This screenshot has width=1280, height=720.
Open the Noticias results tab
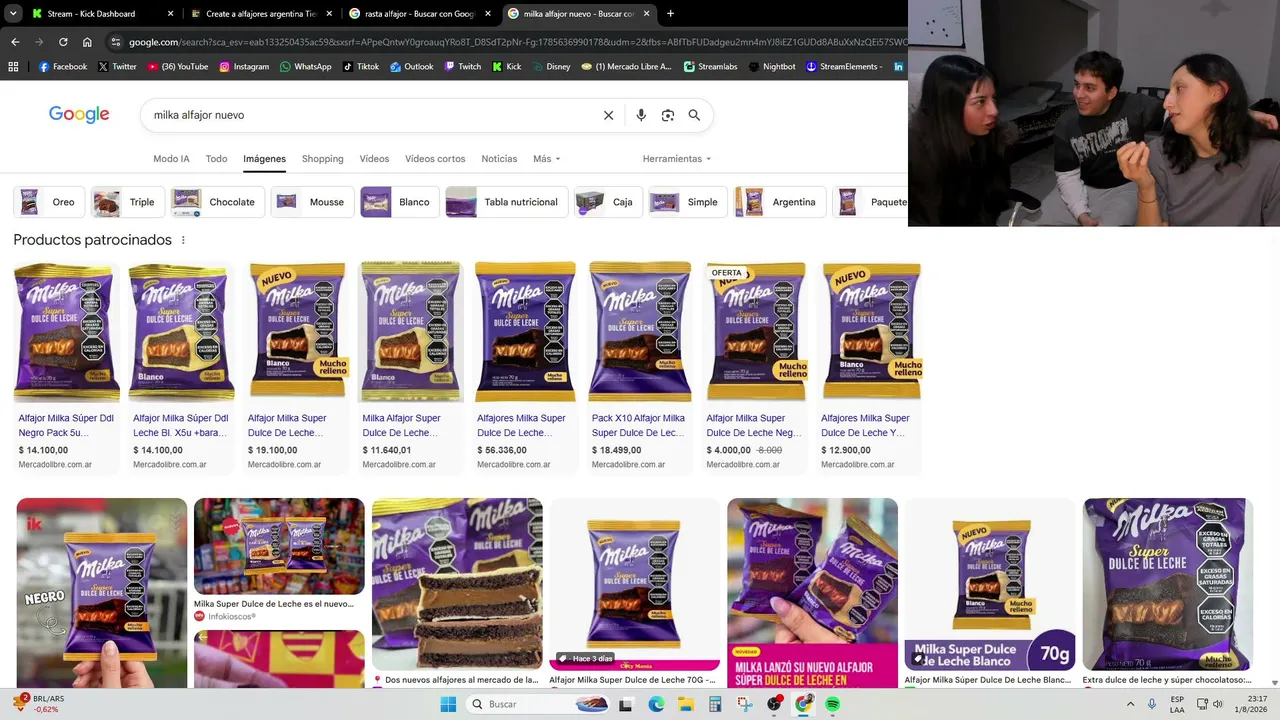coord(499,159)
